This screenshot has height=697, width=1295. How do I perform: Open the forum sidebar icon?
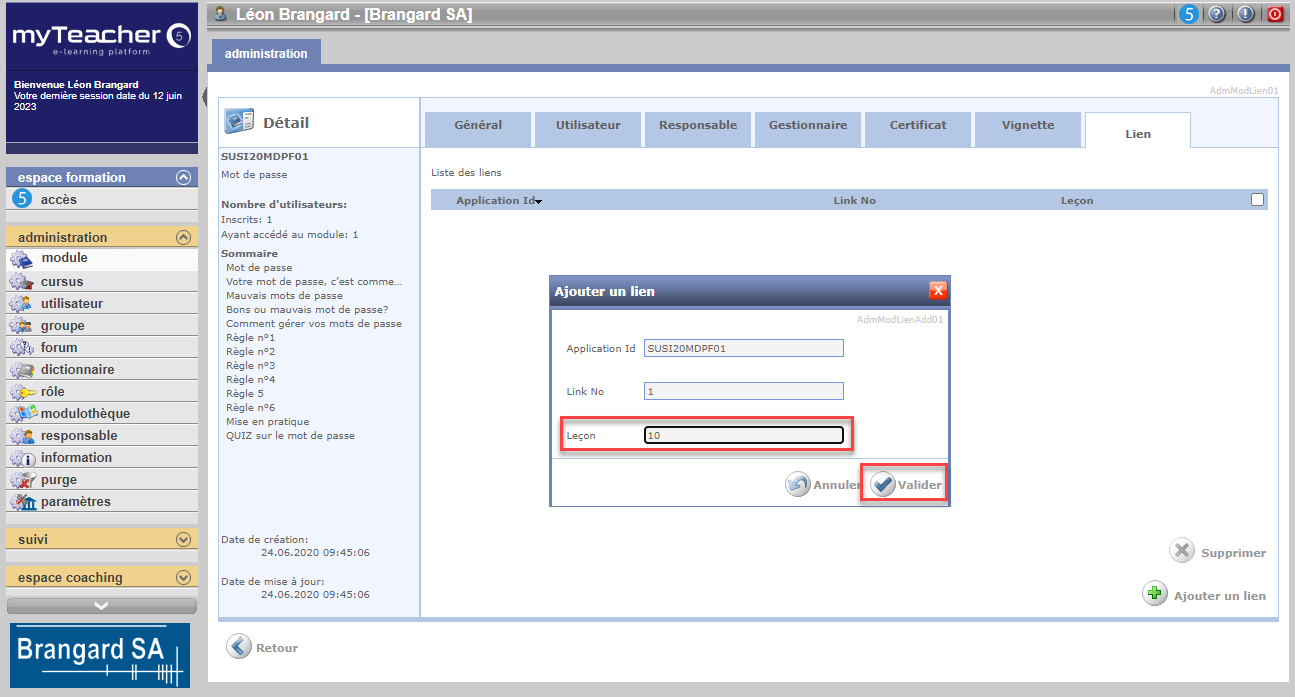click(x=22, y=348)
